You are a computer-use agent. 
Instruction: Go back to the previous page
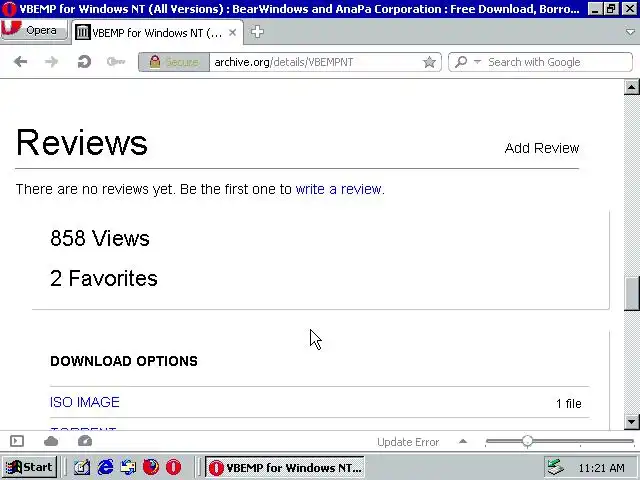20,62
